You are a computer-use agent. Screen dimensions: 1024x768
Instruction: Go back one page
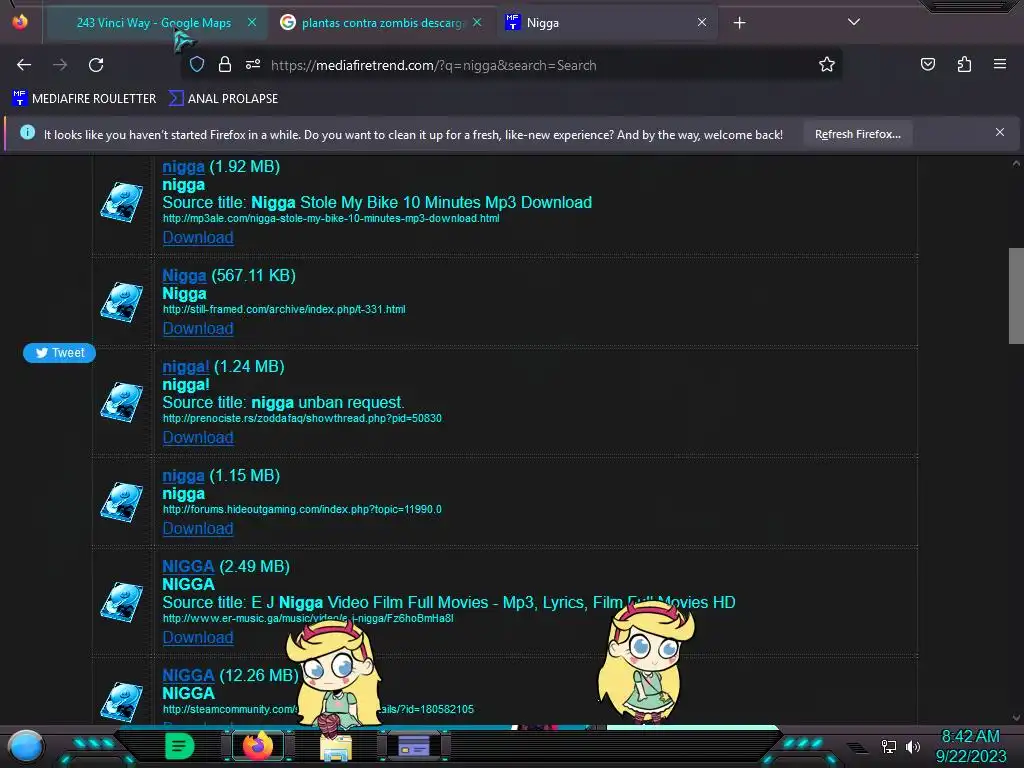(24, 65)
